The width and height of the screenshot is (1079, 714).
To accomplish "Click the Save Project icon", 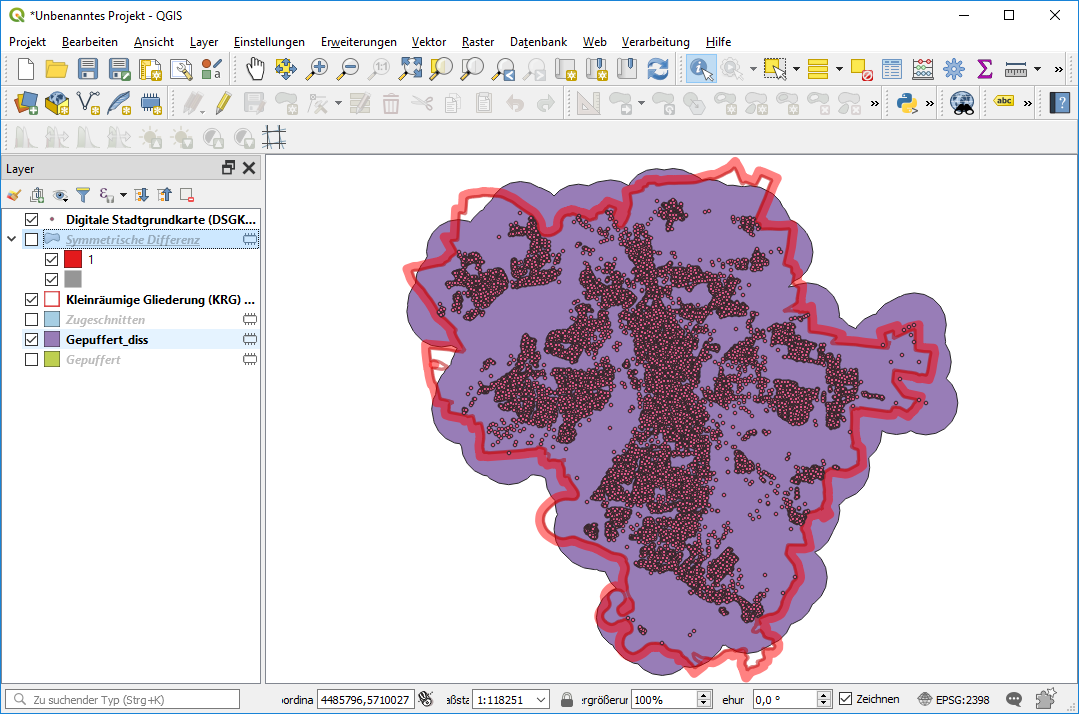I will point(88,69).
